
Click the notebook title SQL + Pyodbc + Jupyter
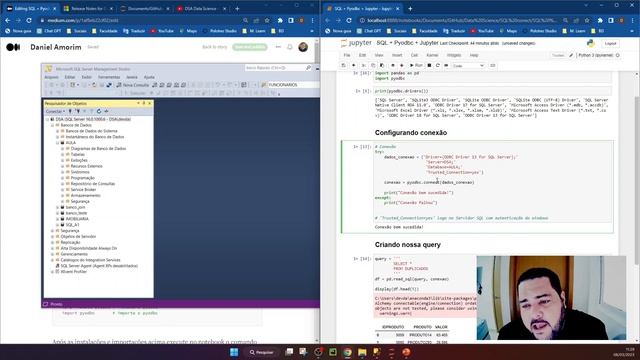(x=407, y=43)
